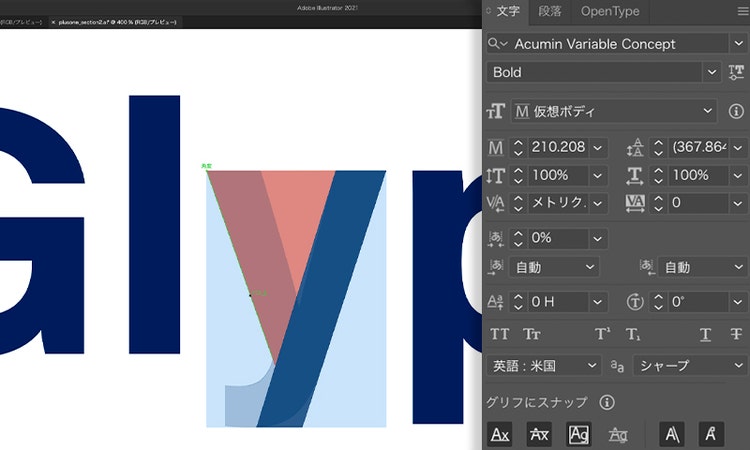Screen dimensions: 750x450
Task: Open the language 英語：米国 dropdown
Action: tap(544, 366)
